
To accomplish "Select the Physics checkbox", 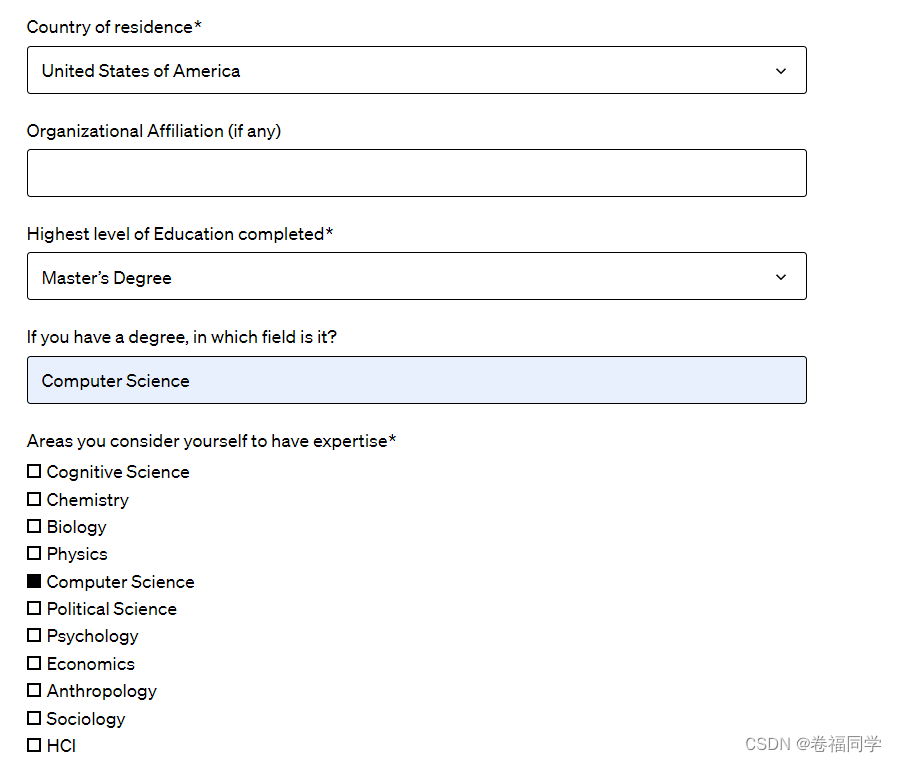I will pyautogui.click(x=34, y=553).
